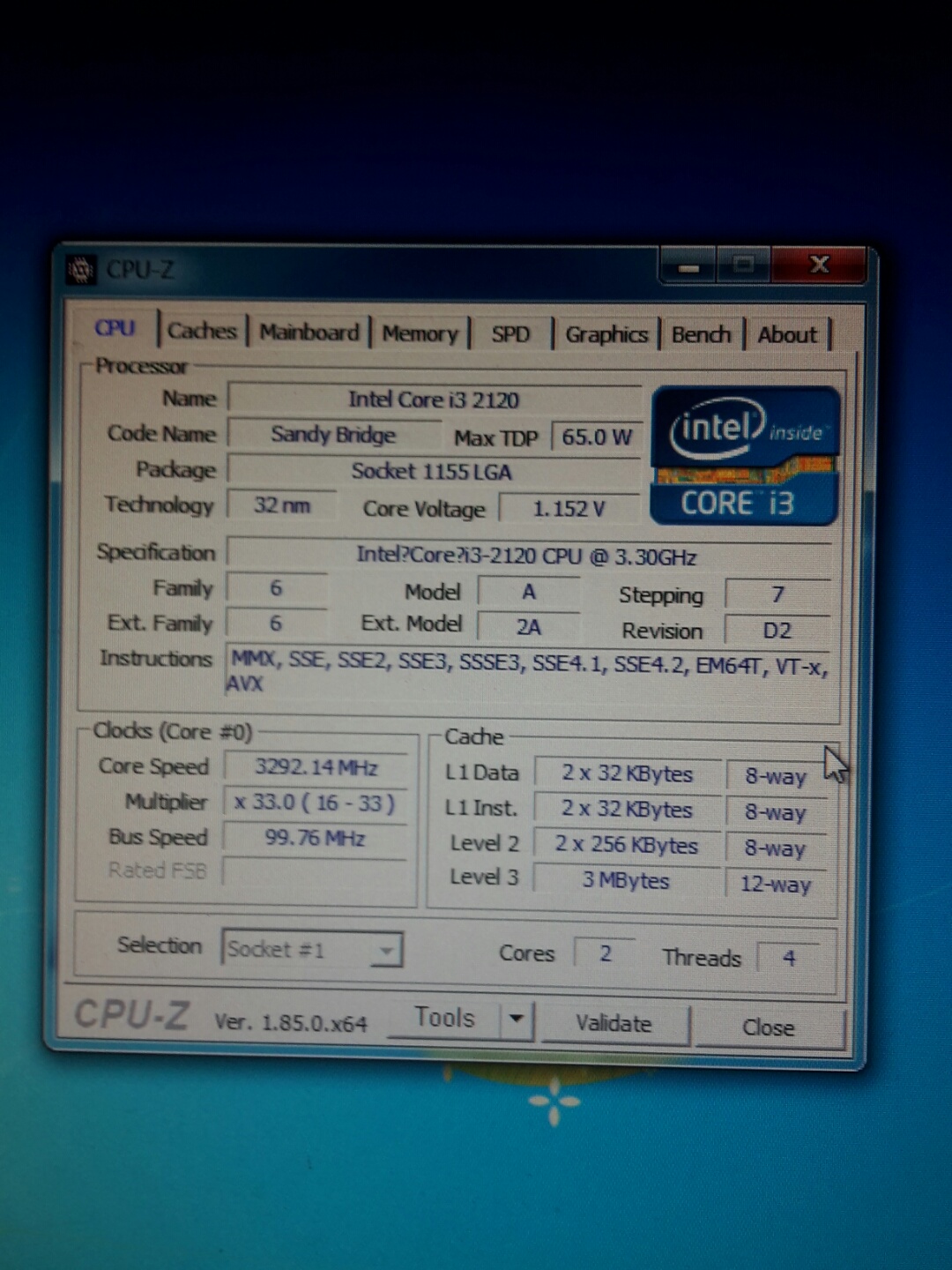Image resolution: width=952 pixels, height=1270 pixels.
Task: Click the Level 2 size '2 x 256 KBytes'
Action: [x=627, y=845]
